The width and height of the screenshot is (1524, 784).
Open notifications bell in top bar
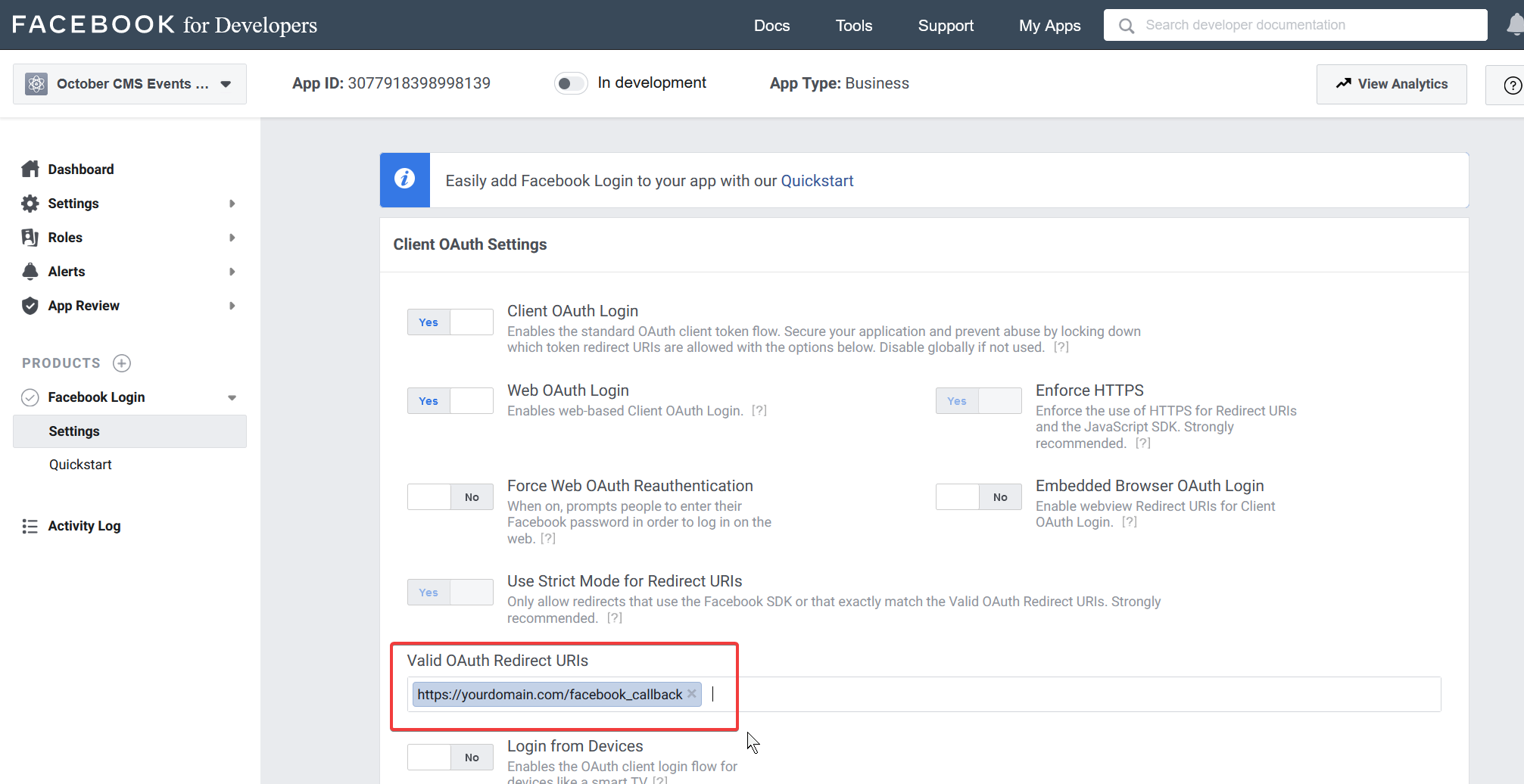click(1515, 25)
